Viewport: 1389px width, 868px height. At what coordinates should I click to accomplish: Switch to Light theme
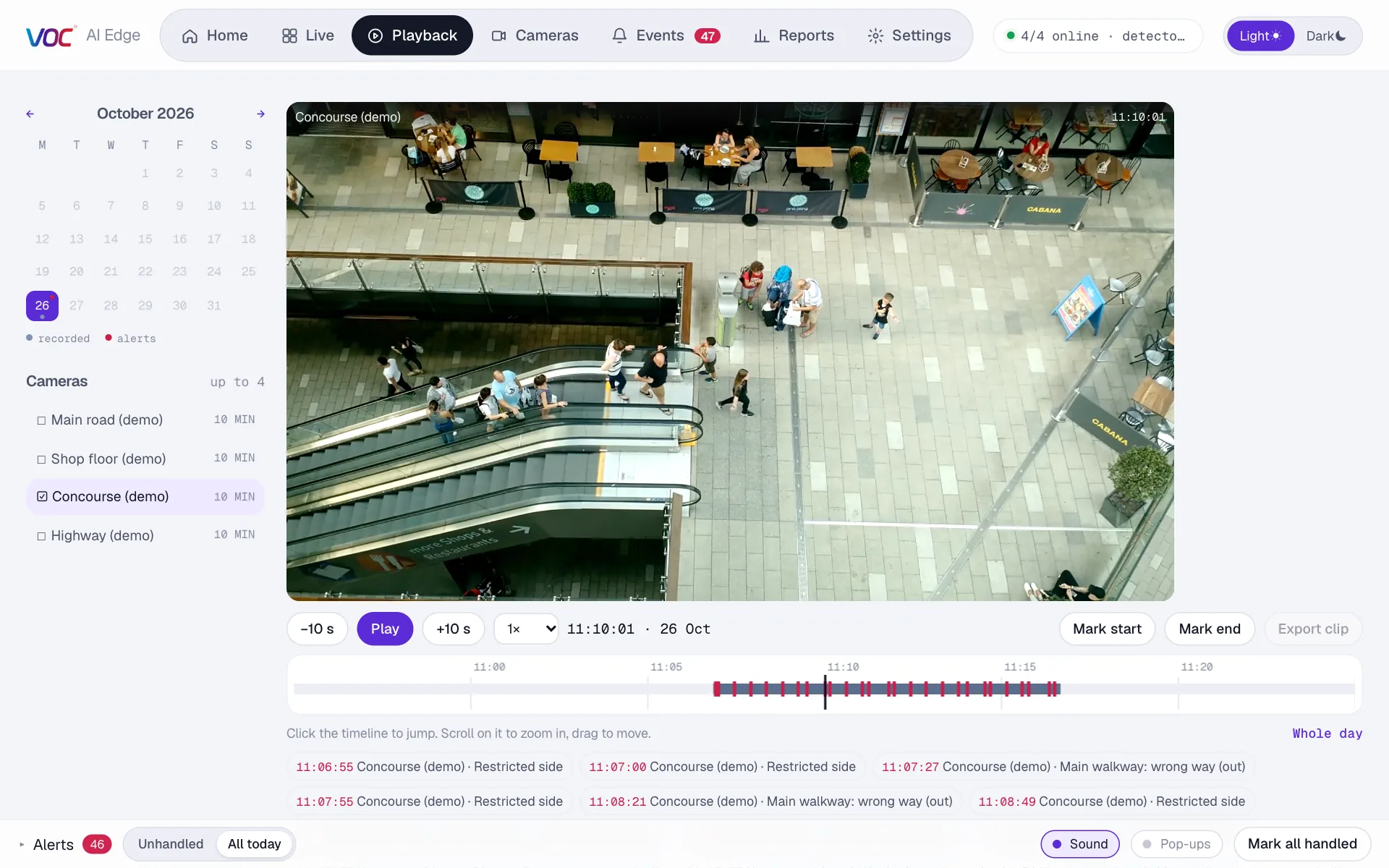click(x=1260, y=36)
